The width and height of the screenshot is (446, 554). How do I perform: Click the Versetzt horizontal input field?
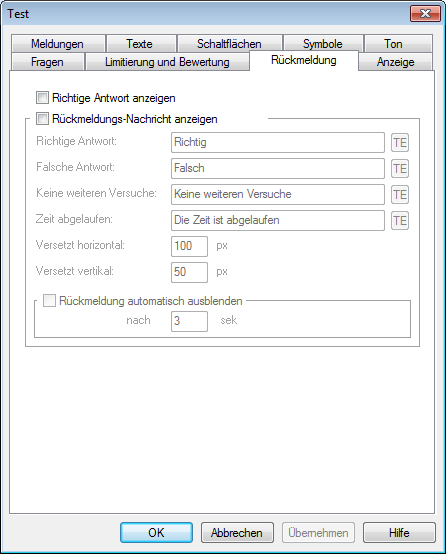pos(189,246)
